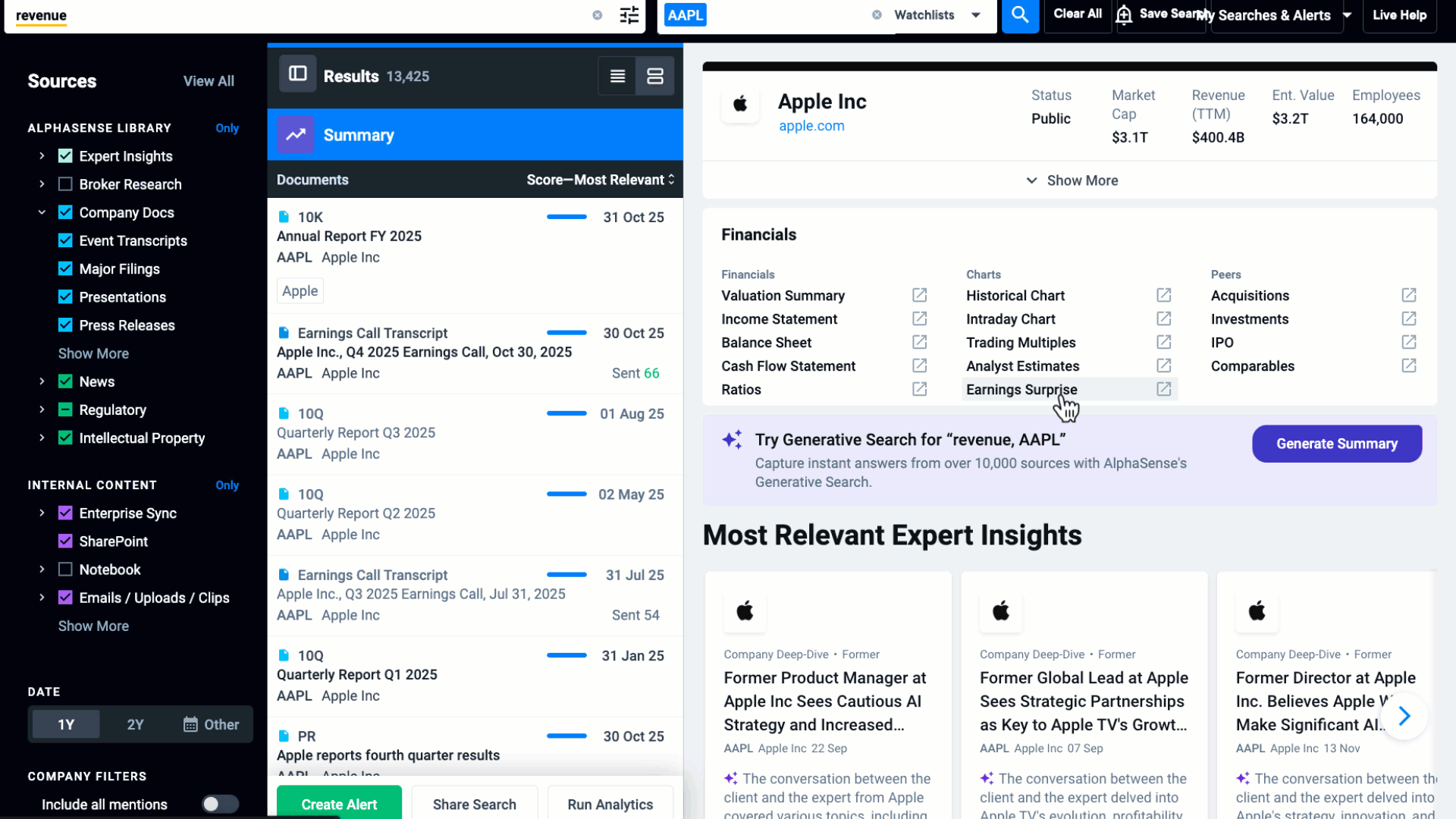
Task: Click the Generate Summary button
Action: coord(1336,444)
